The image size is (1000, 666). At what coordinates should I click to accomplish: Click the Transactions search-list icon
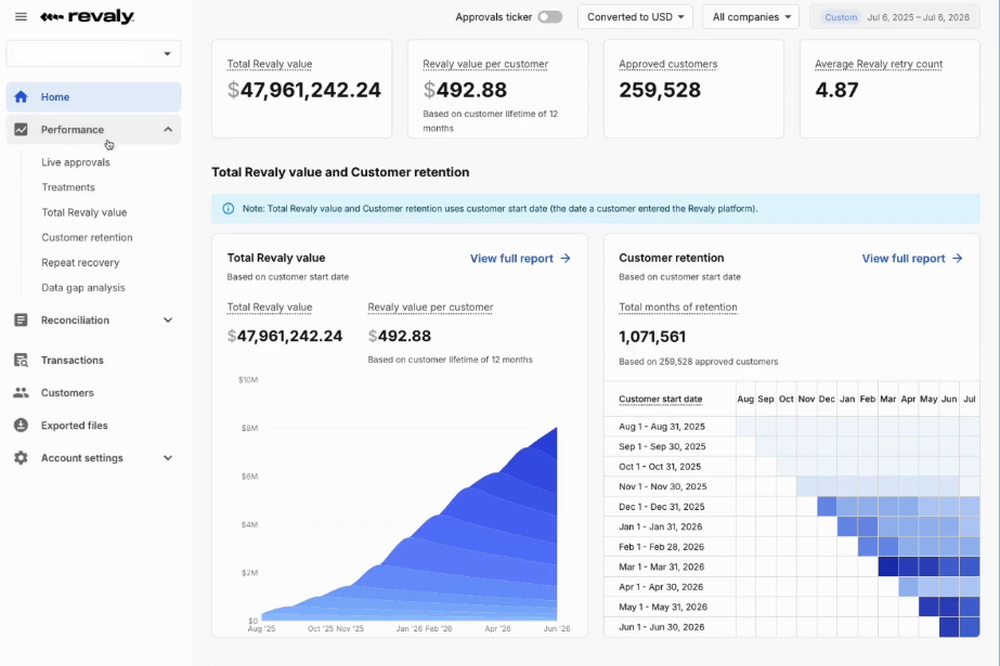click(21, 360)
